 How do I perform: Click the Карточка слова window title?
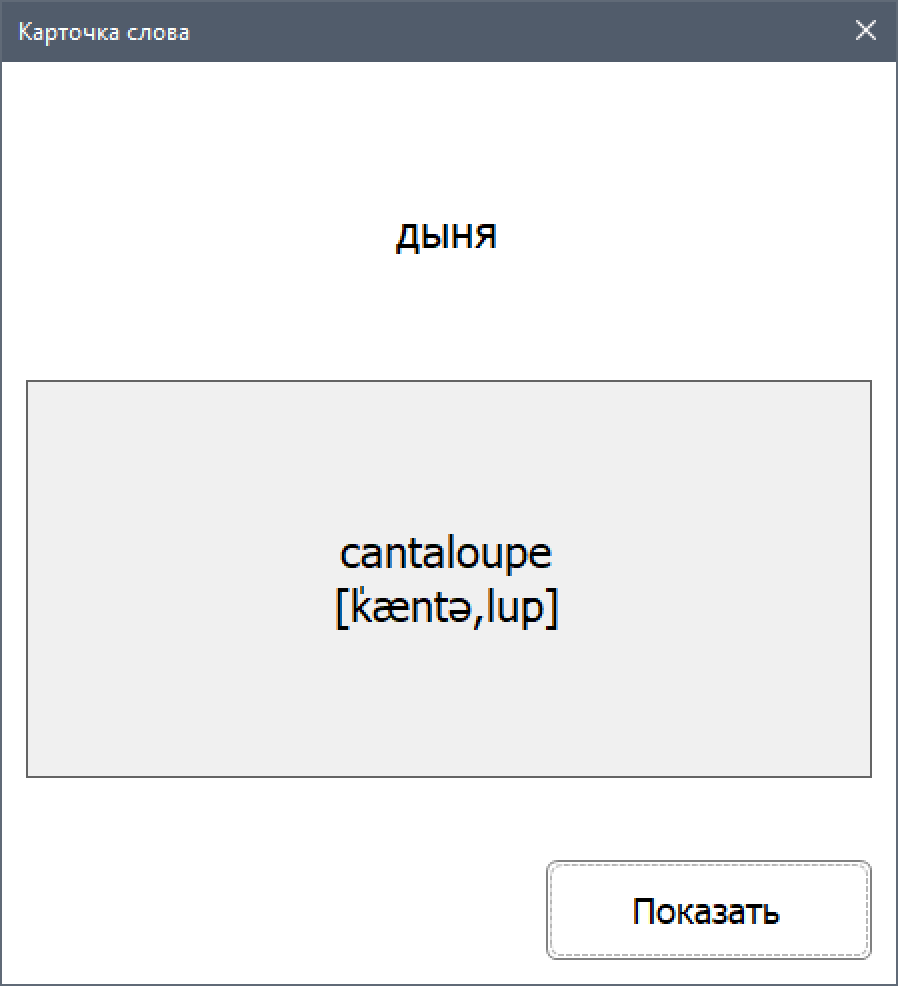(104, 32)
